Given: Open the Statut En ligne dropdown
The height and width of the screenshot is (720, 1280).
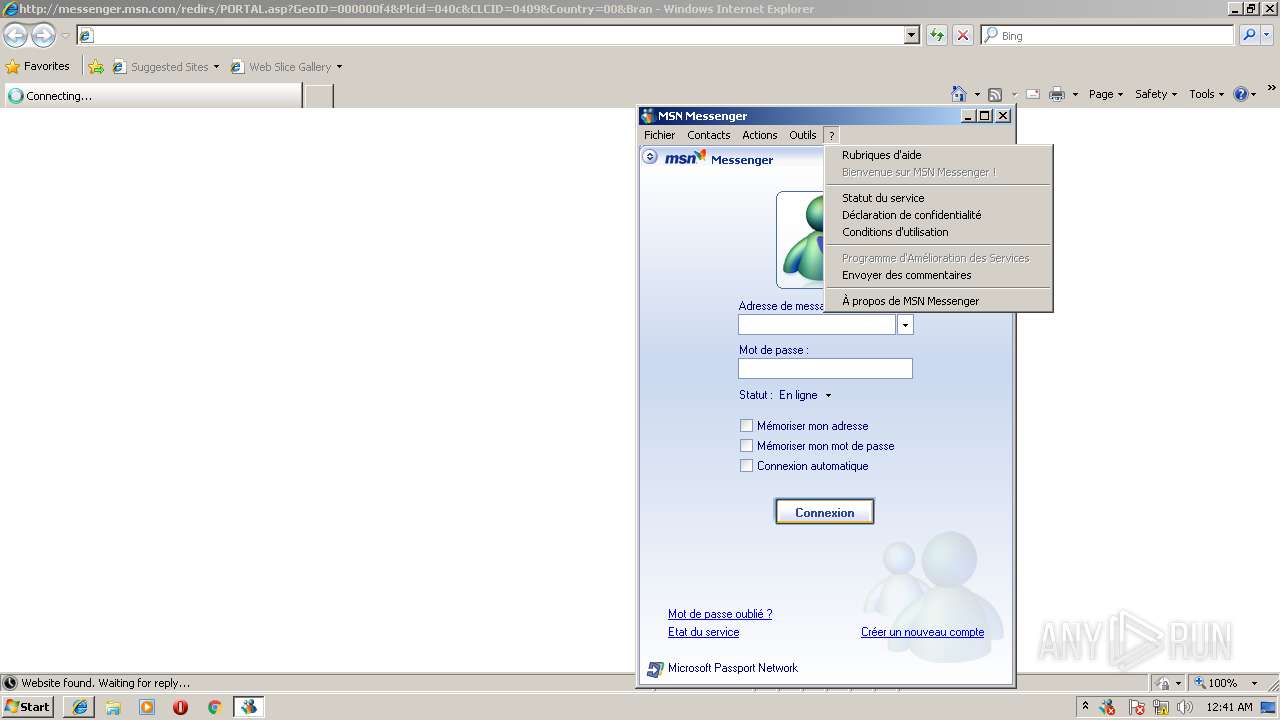Looking at the screenshot, I should 805,395.
